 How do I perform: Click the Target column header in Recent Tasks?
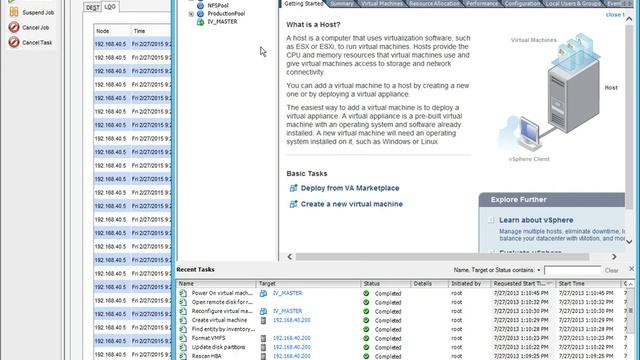point(308,283)
